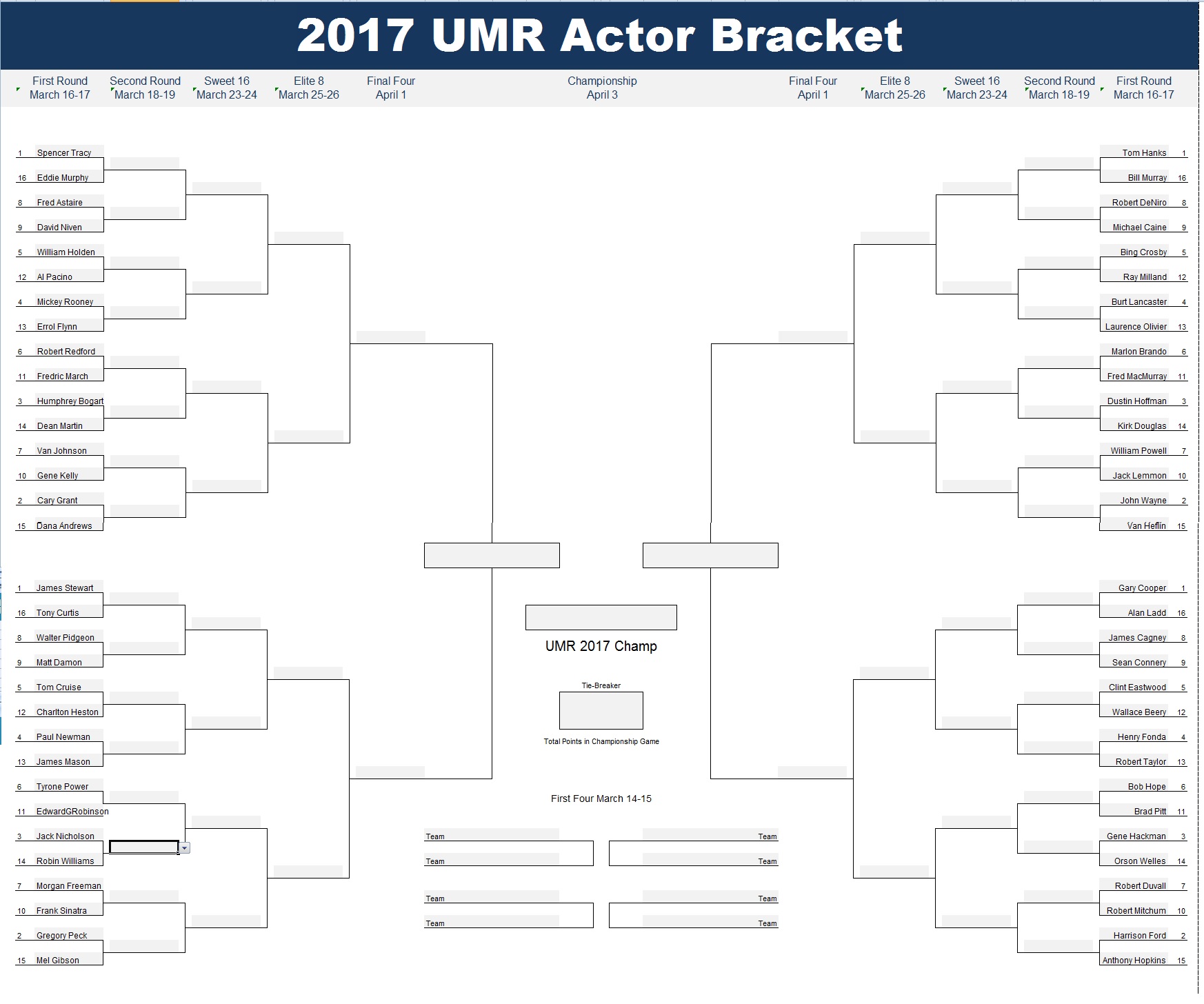The width and height of the screenshot is (1204, 1004).
Task: Click winner cell for Tracy vs Murphy matchup
Action: click(145, 163)
